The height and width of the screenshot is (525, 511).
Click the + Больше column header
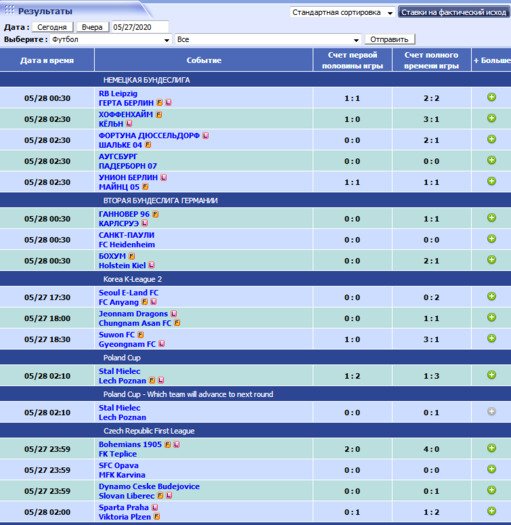(492, 60)
